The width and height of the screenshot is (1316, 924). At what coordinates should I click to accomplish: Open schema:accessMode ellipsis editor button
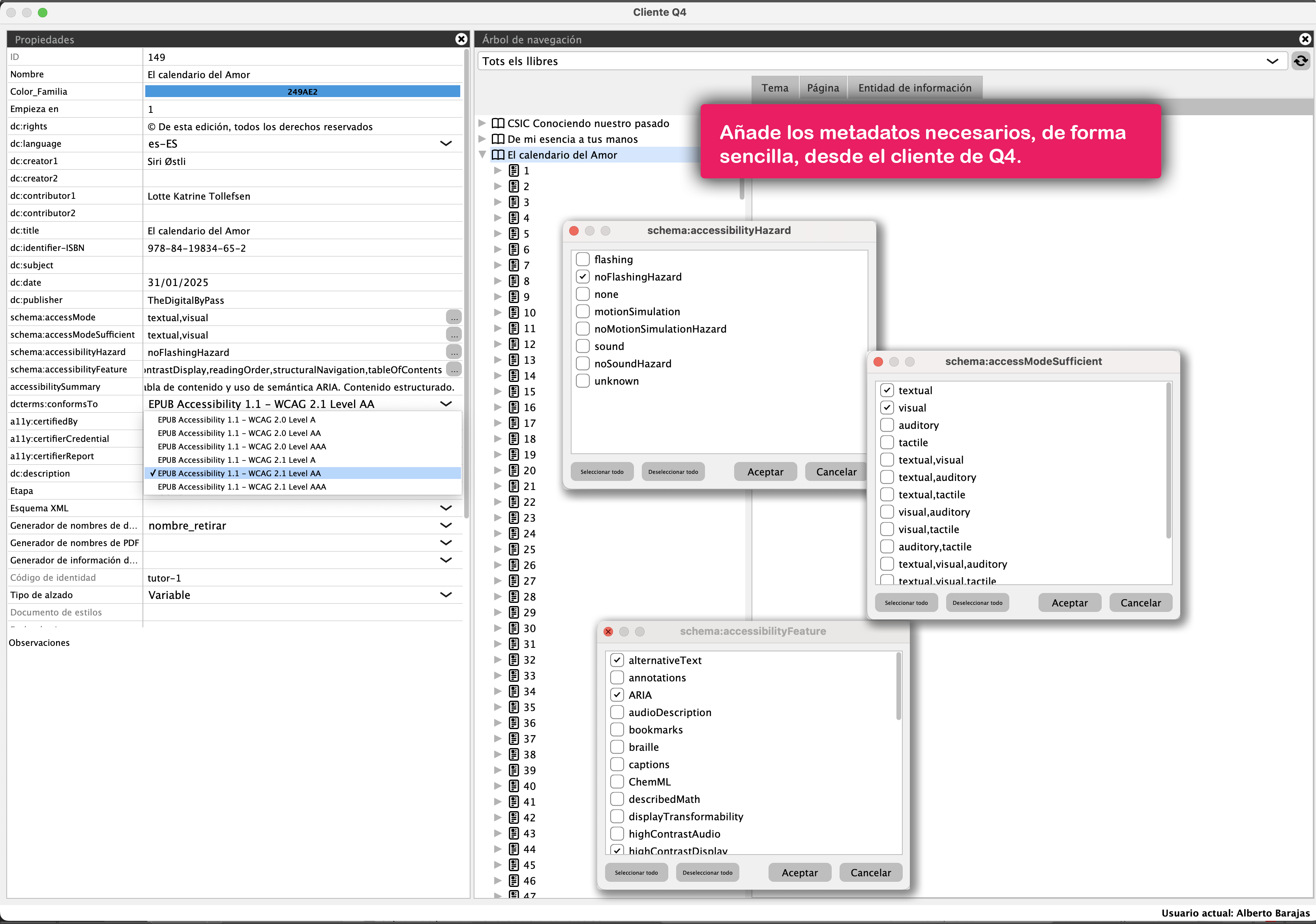point(454,317)
